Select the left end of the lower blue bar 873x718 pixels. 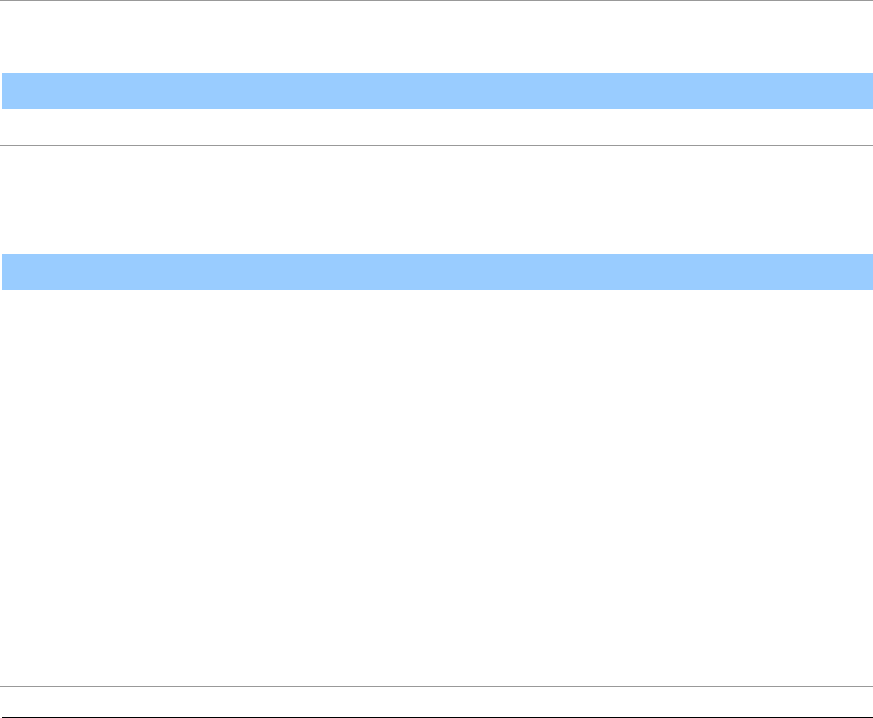click(12, 272)
